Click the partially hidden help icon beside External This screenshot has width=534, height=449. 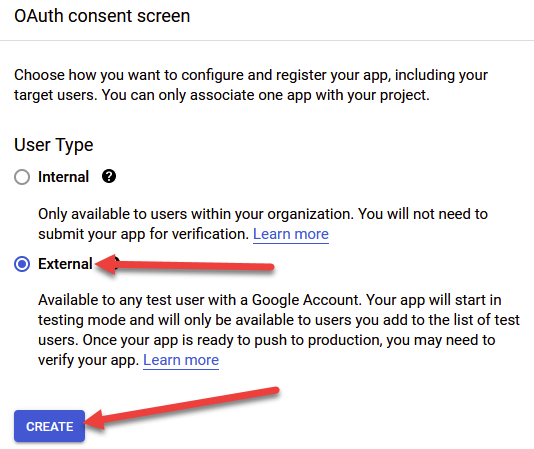(x=117, y=263)
